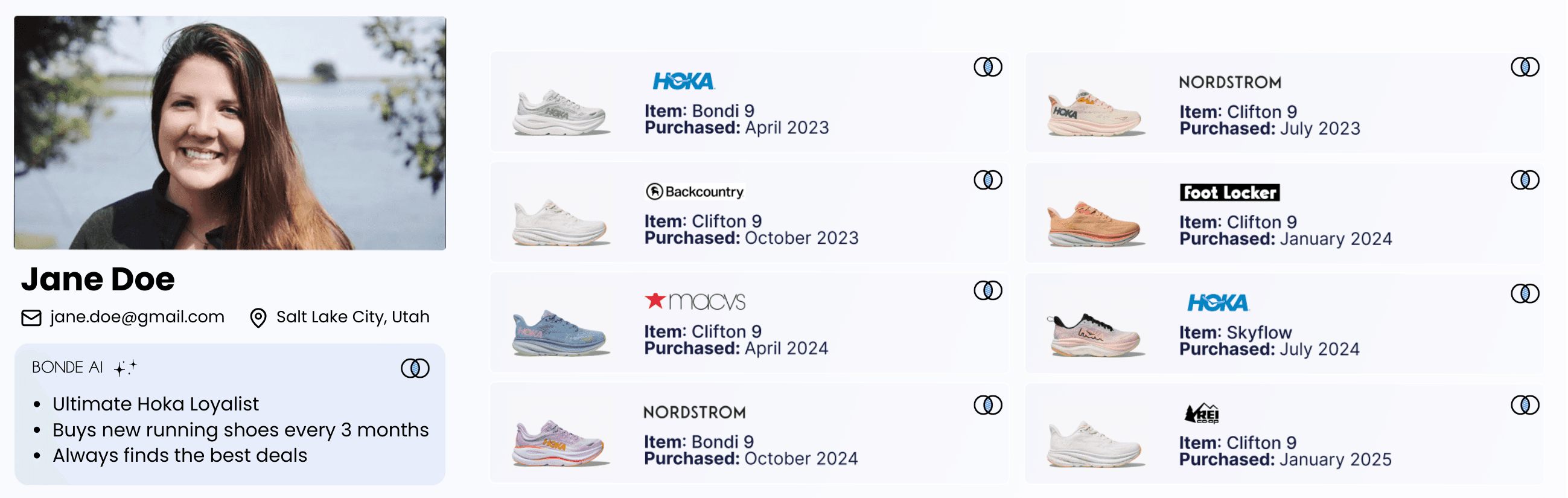Click overlap icon on Nordstrom Bondi 9 October 2024
This screenshot has width=1568, height=498.
987,405
